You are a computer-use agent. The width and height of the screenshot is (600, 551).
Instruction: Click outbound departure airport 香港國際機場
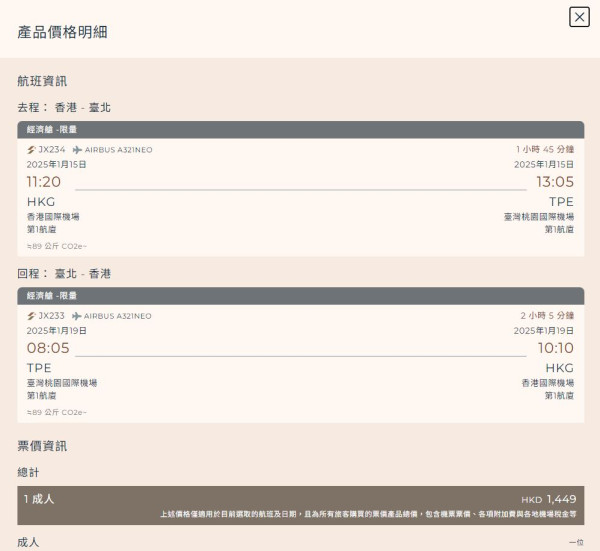(x=53, y=217)
